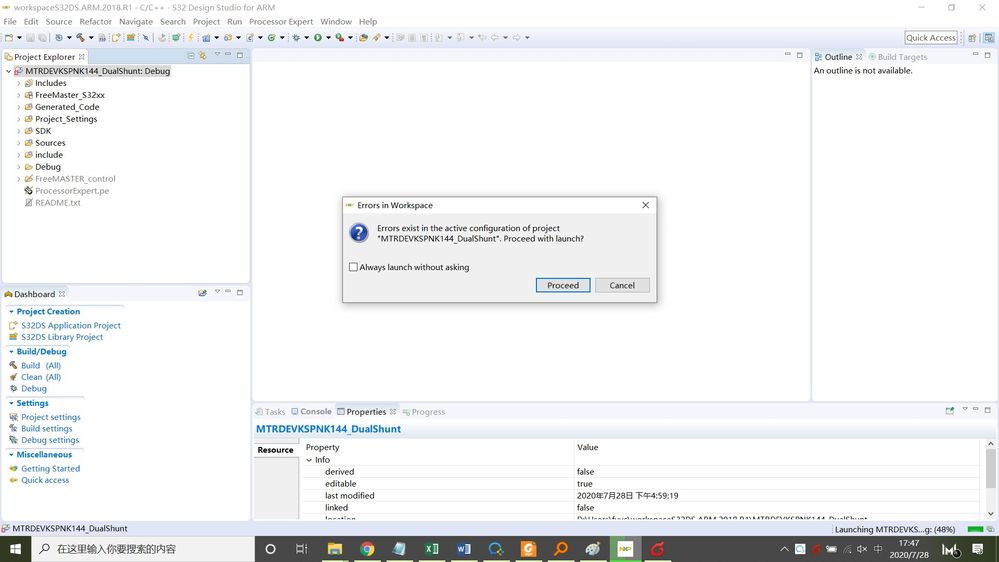Click the "last modified" property row
Screen dimensions: 999x562
coord(643,496)
